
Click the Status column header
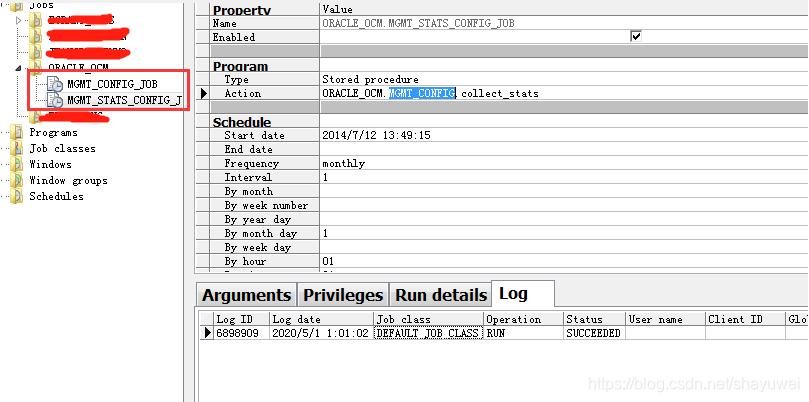click(x=594, y=319)
